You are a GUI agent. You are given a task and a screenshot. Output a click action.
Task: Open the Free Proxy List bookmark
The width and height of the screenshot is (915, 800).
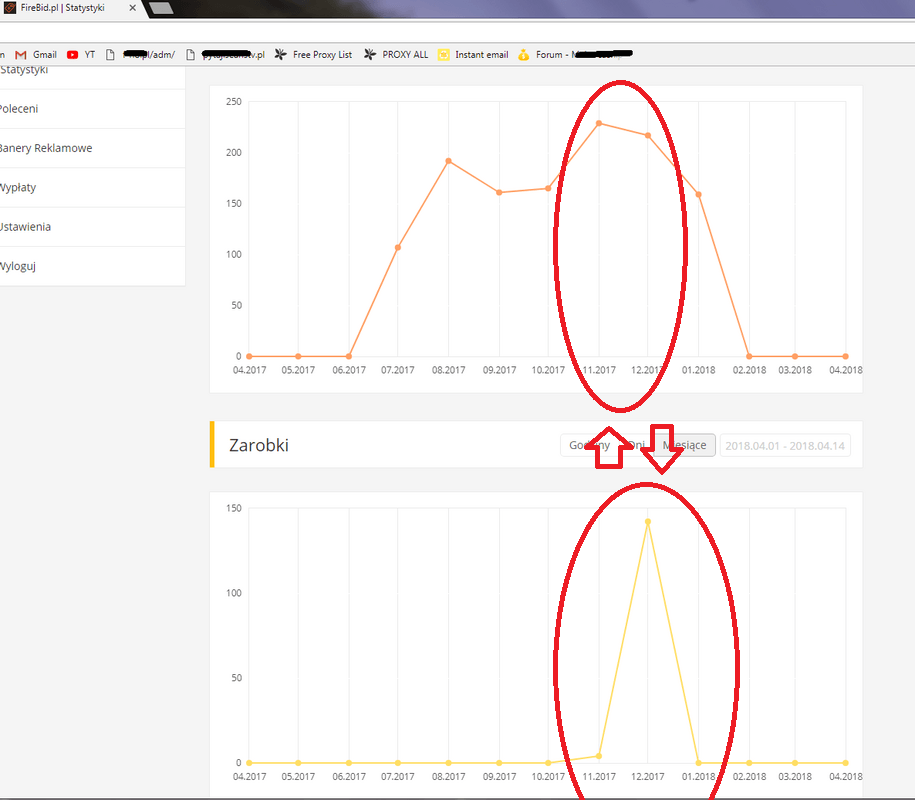click(313, 54)
